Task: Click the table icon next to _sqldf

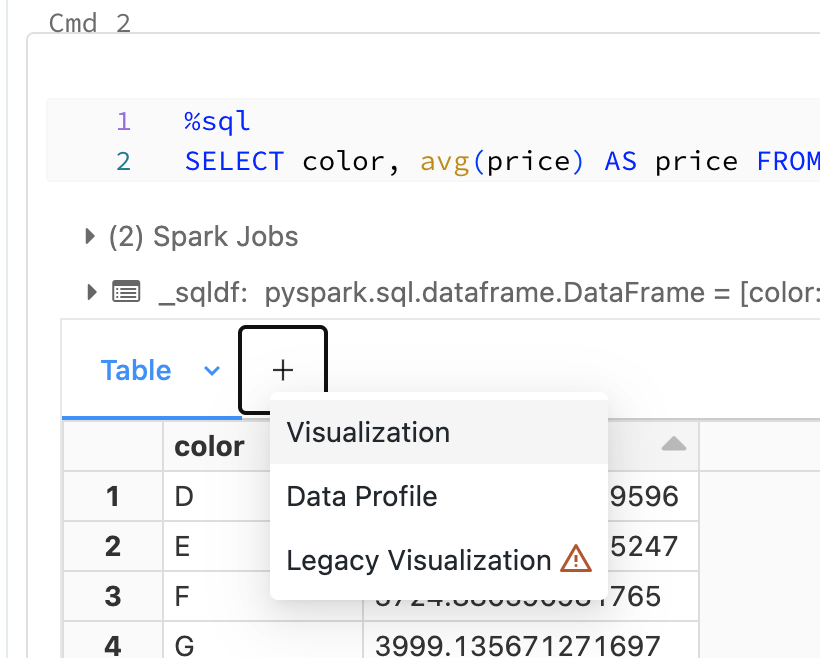Action: pyautogui.click(x=126, y=293)
